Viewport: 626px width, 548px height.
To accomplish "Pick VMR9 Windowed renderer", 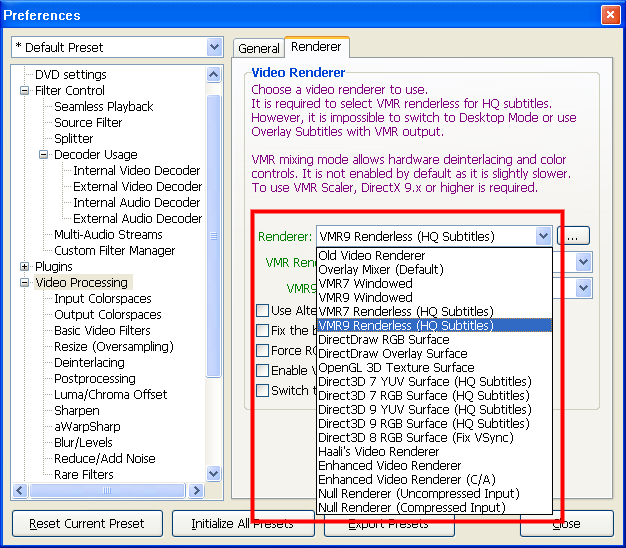I will [434, 297].
